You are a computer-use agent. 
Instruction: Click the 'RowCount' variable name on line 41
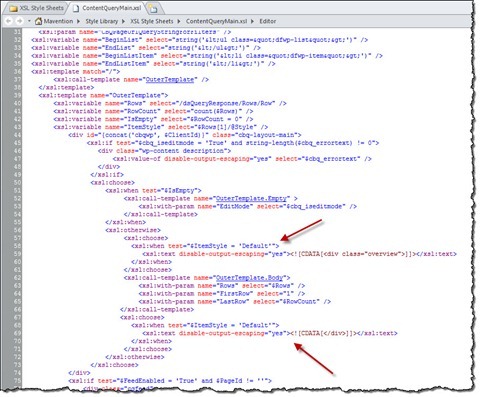pyautogui.click(x=142, y=111)
